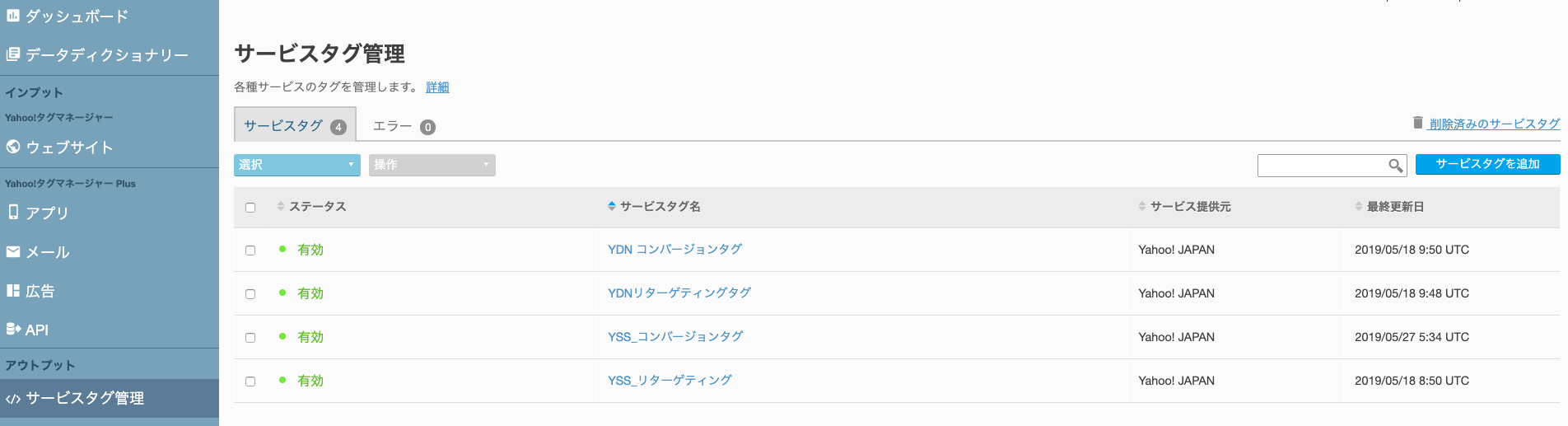1568x426 pixels.
Task: Click the API icon in sidebar
Action: click(x=12, y=330)
